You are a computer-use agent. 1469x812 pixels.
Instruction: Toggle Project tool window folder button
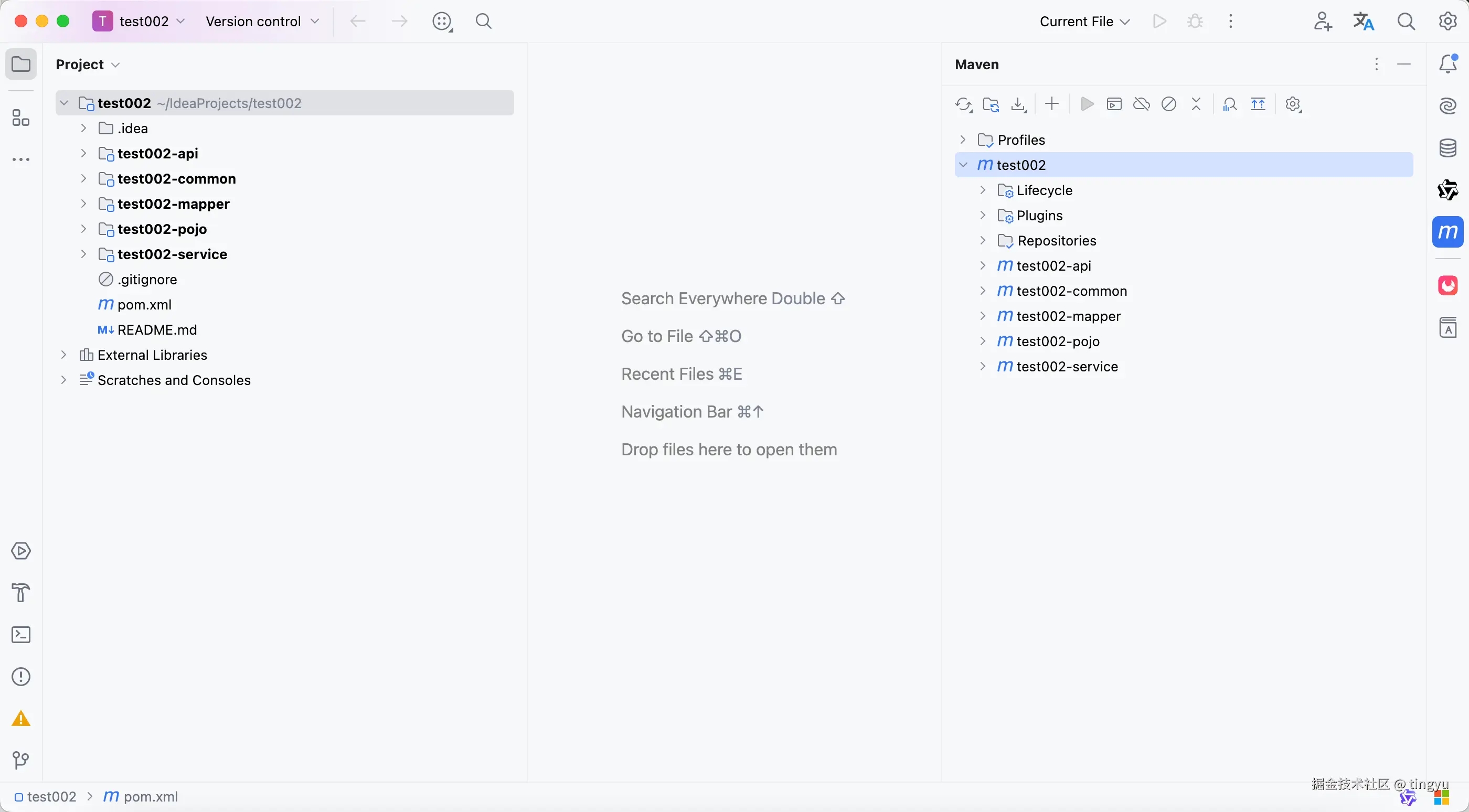pos(21,64)
